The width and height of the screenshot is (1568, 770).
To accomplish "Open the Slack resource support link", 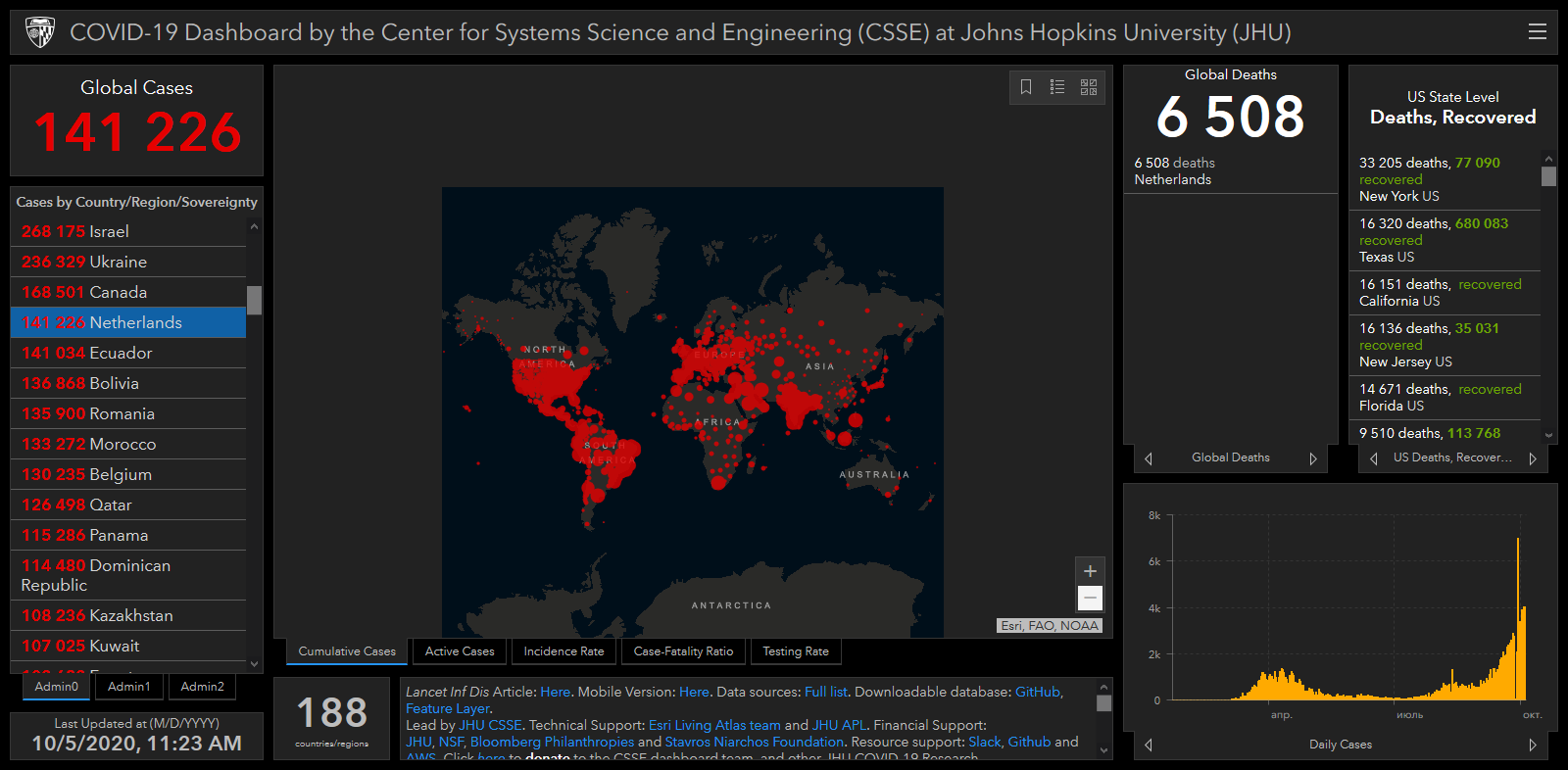I will (985, 742).
